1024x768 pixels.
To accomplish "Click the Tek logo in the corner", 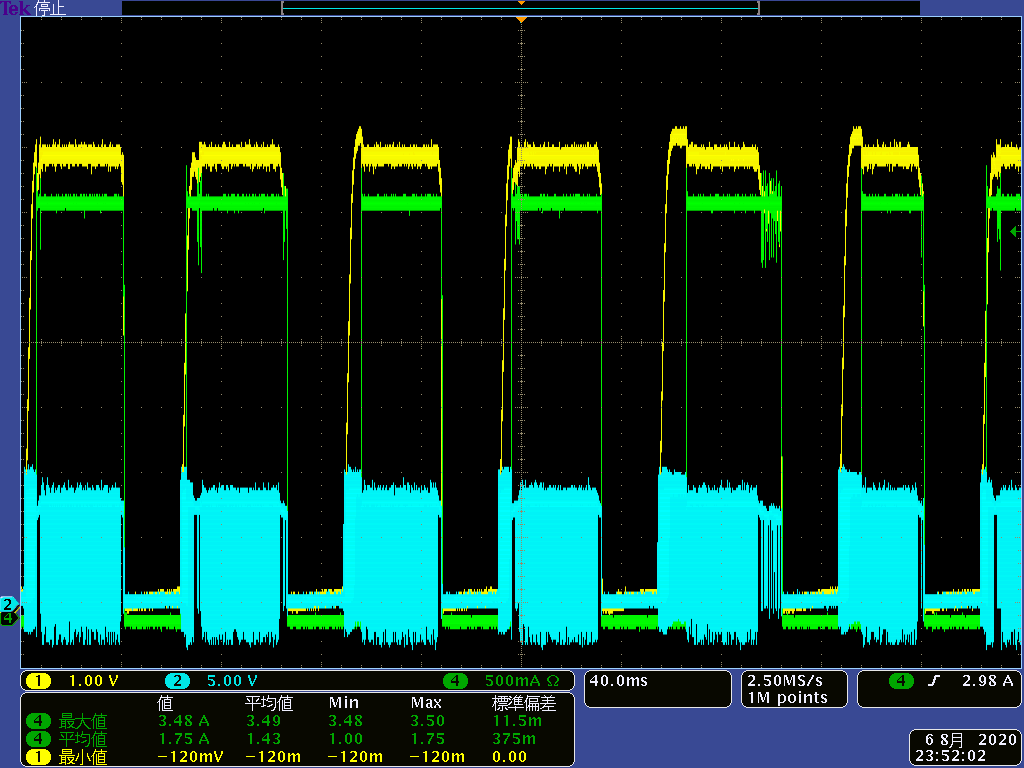I will tap(14, 8).
